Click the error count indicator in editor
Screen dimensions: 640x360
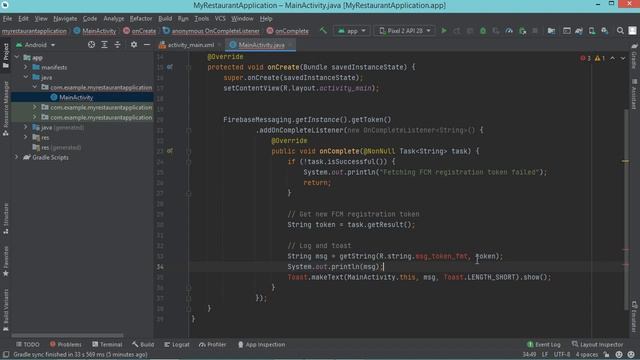[585, 58]
